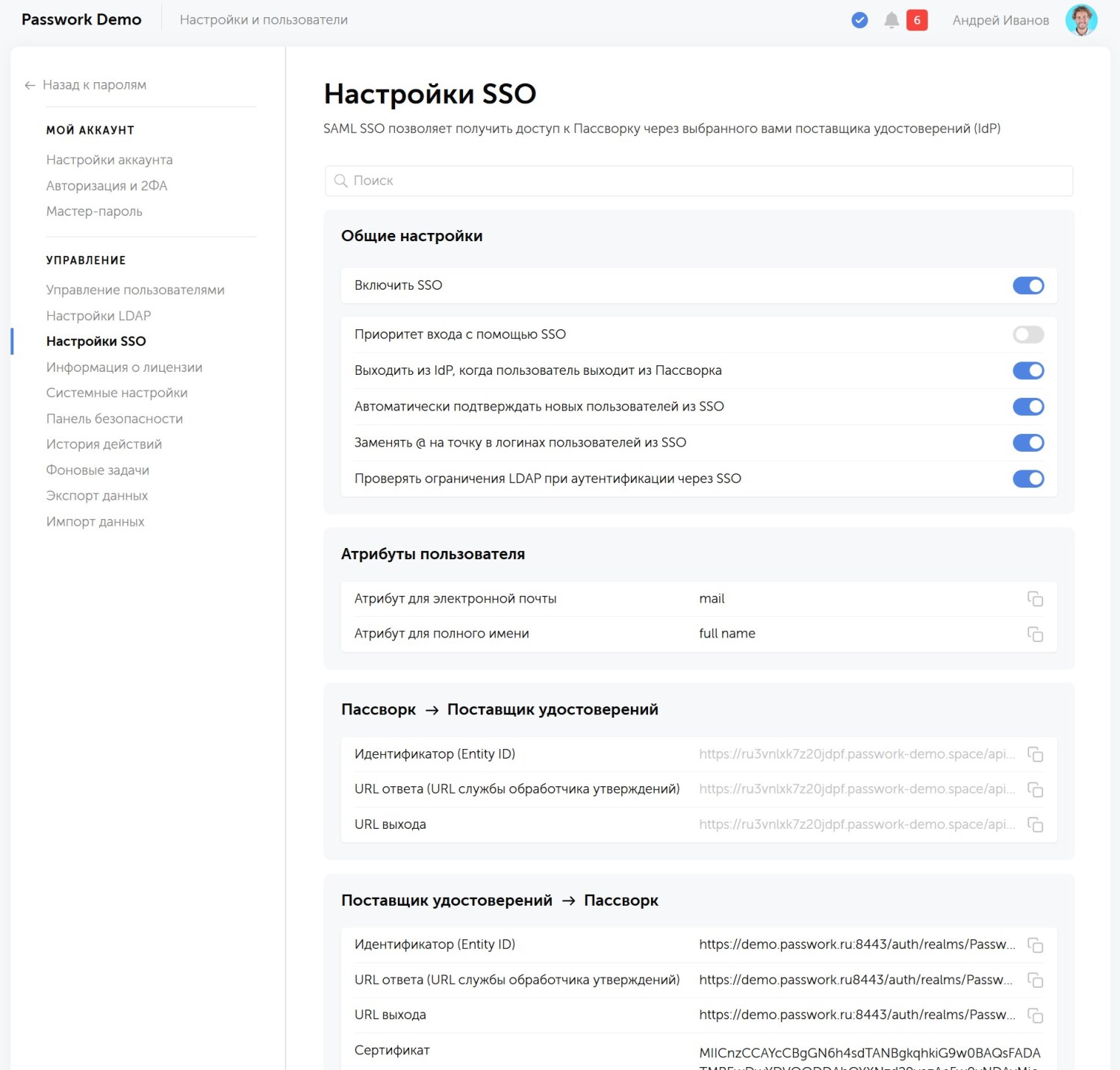The width and height of the screenshot is (1120, 1070).
Task: Copy the email attribute value
Action: 1035,599
